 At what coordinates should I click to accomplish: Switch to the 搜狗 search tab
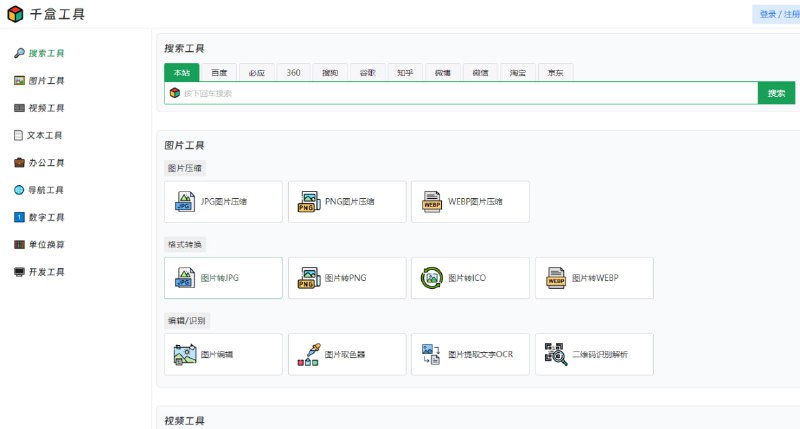pos(330,72)
